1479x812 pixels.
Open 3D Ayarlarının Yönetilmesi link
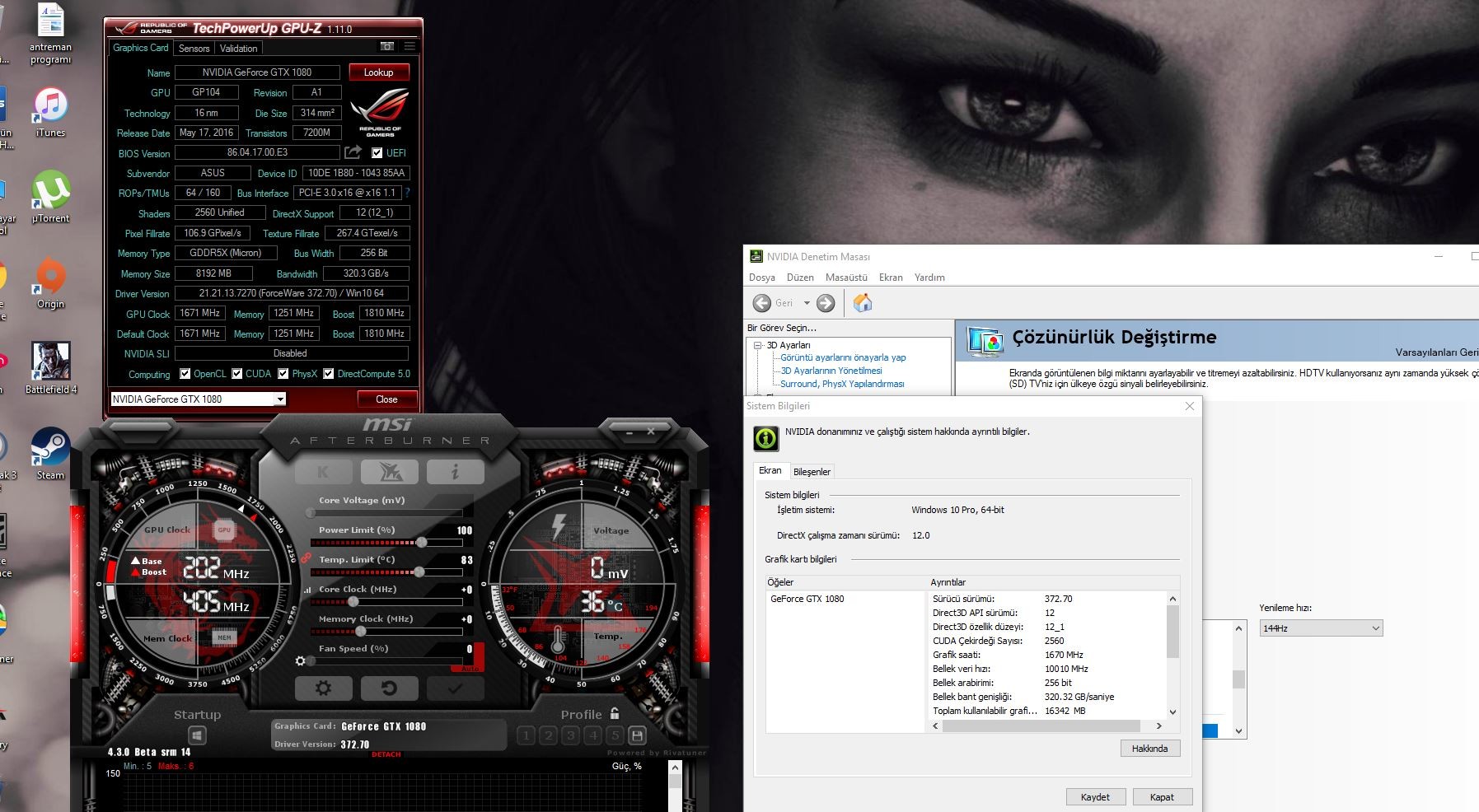click(831, 371)
